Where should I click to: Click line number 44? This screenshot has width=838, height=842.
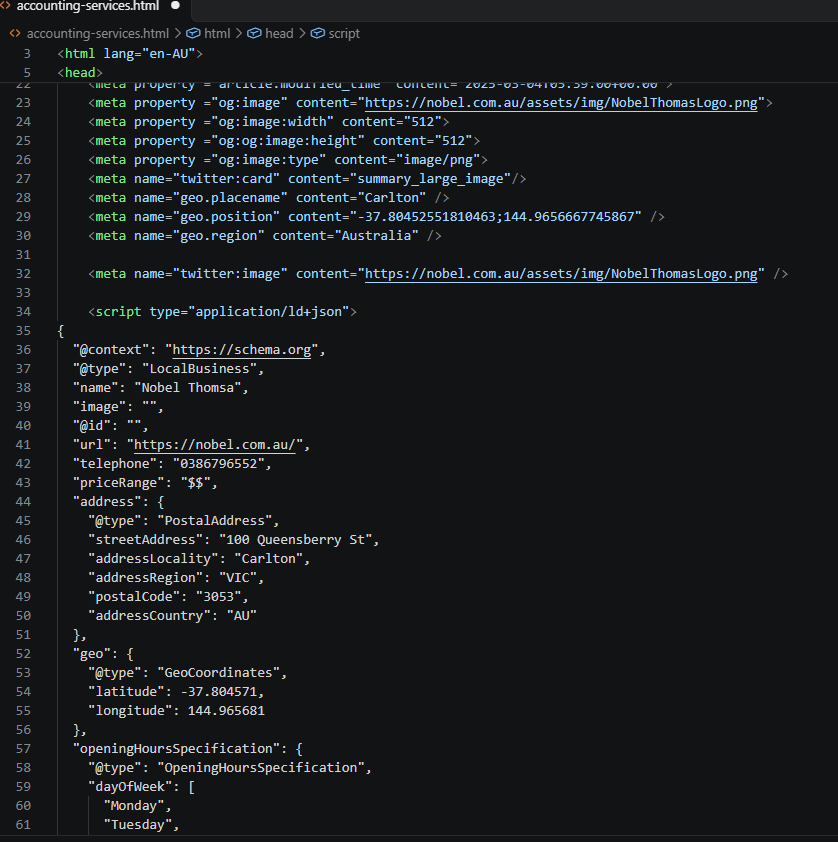(x=23, y=502)
